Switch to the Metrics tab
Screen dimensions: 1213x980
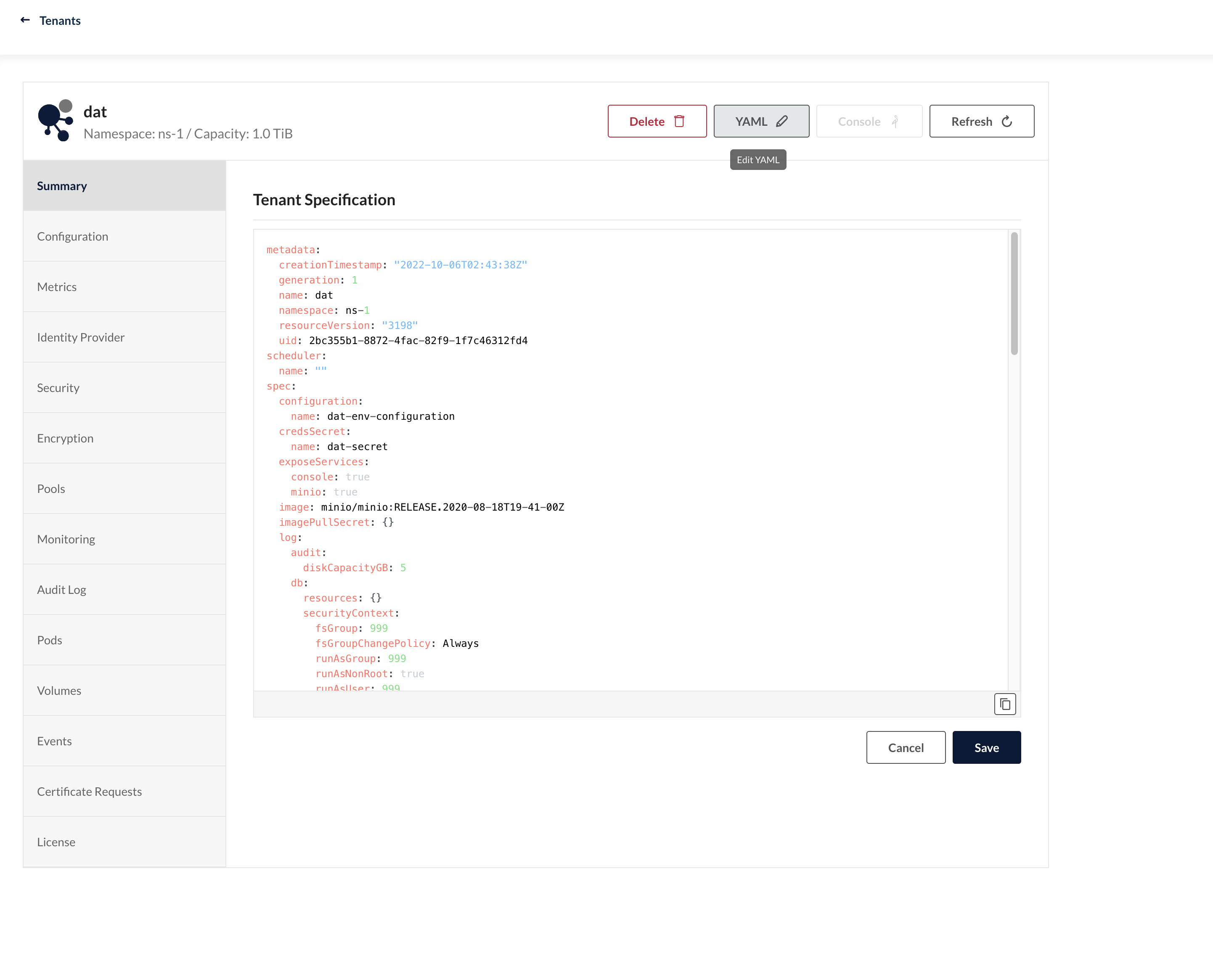coord(57,287)
